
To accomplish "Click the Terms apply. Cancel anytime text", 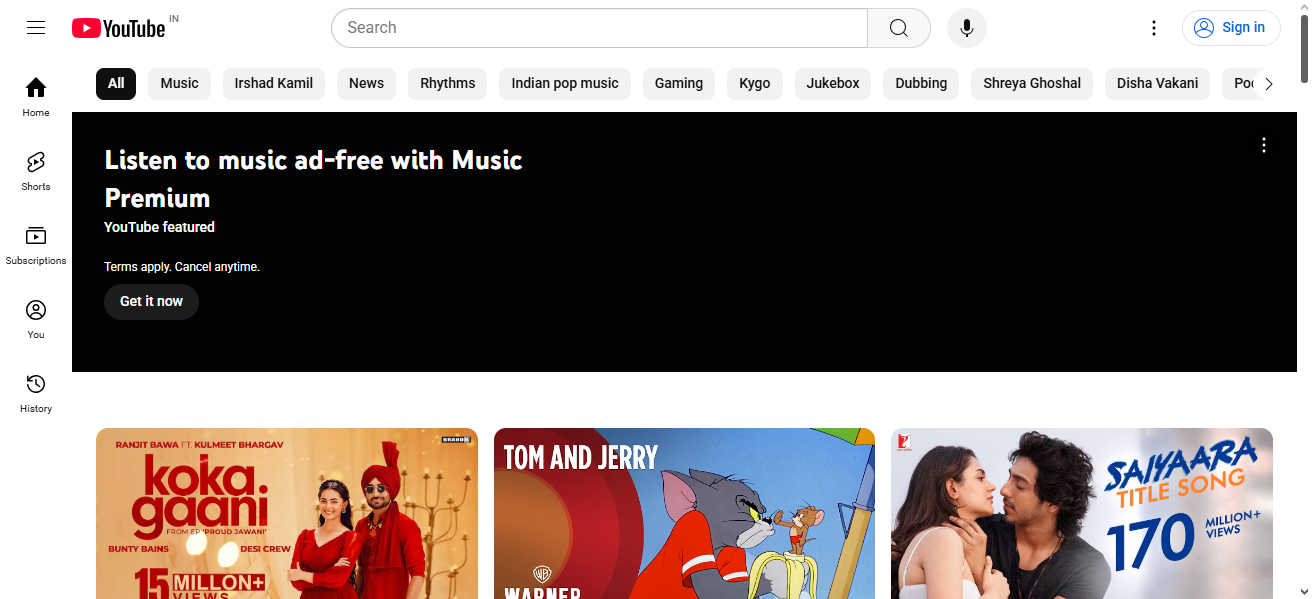I will (x=182, y=267).
